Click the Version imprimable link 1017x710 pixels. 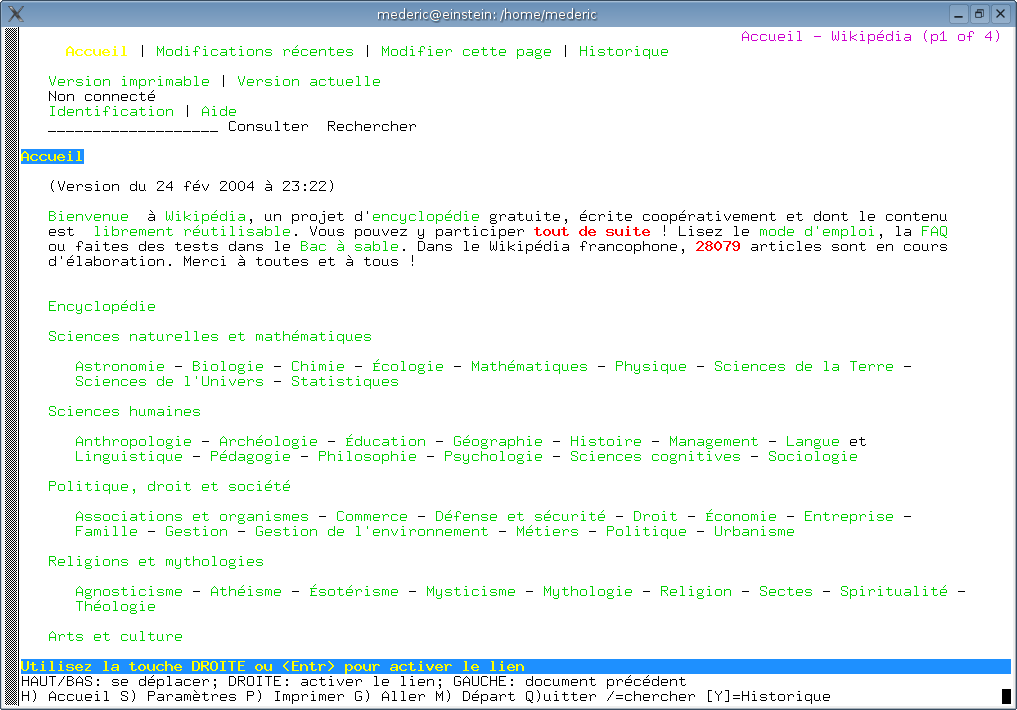[129, 81]
